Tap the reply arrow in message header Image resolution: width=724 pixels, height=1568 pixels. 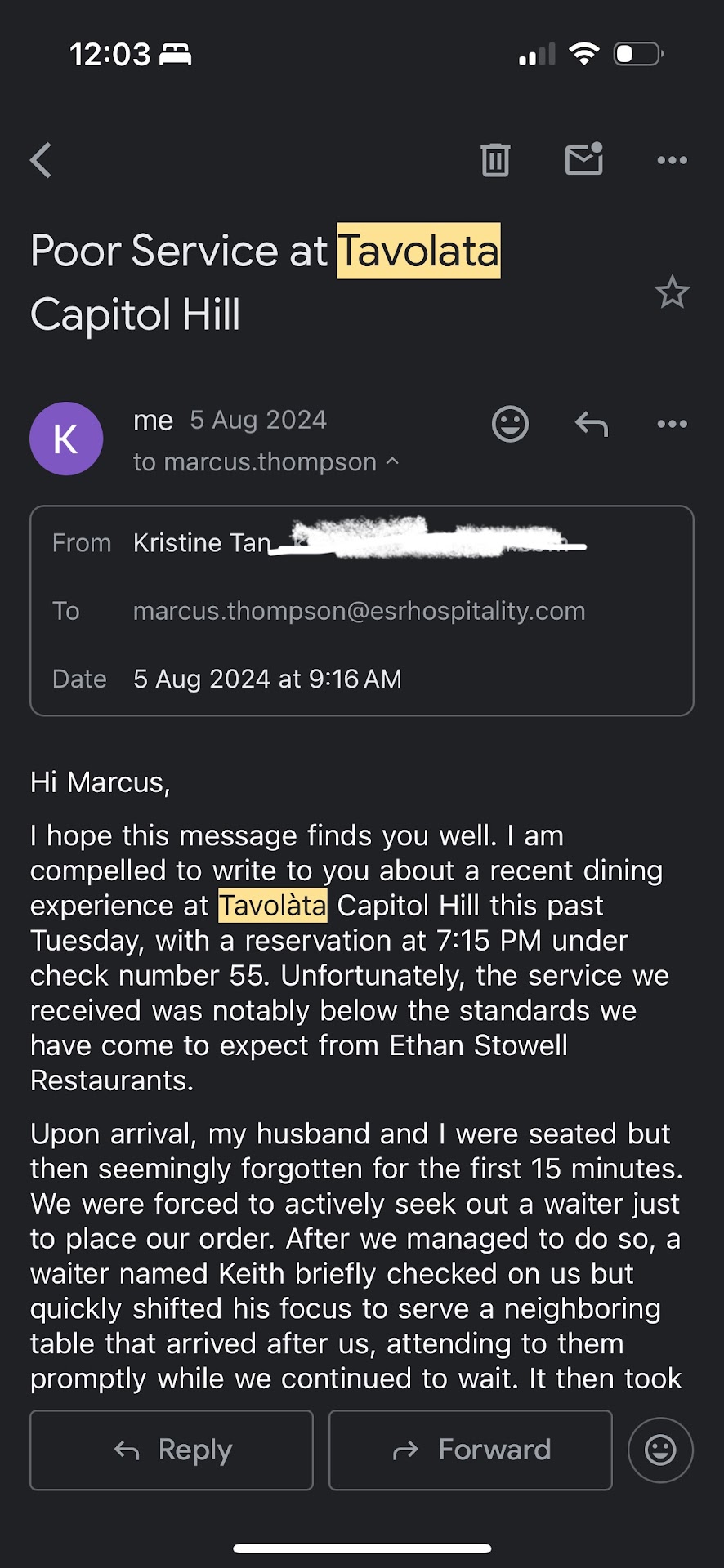coord(592,424)
